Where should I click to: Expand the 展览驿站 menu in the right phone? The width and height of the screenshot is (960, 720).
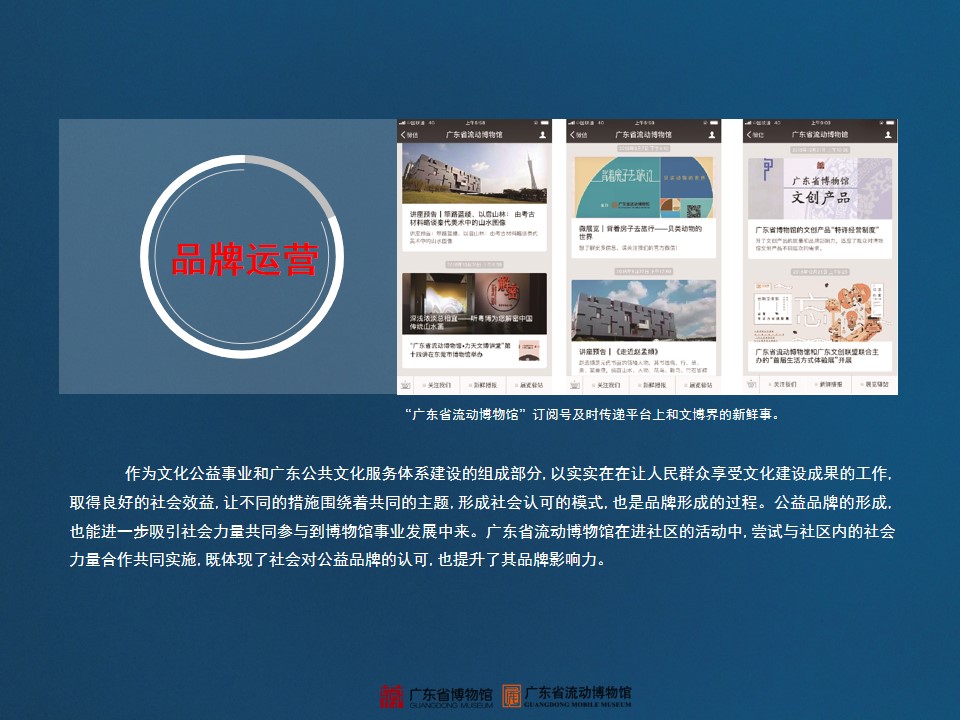point(876,385)
